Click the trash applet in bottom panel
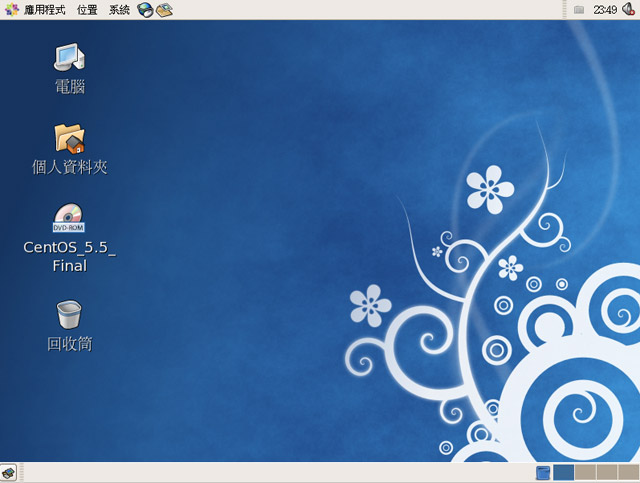This screenshot has width=640, height=483. [x=543, y=473]
